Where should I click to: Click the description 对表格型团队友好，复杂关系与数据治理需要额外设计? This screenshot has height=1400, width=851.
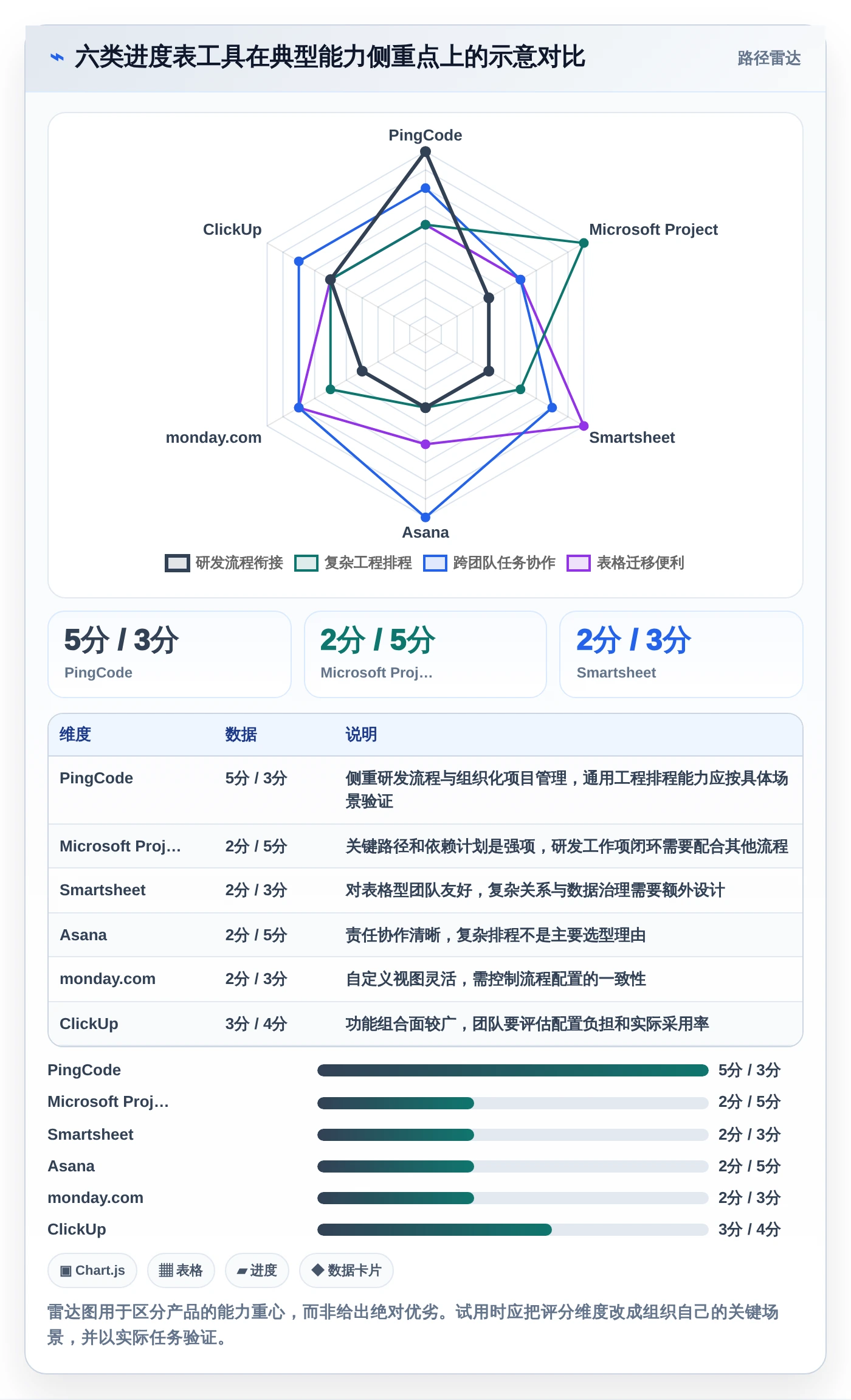coord(536,890)
